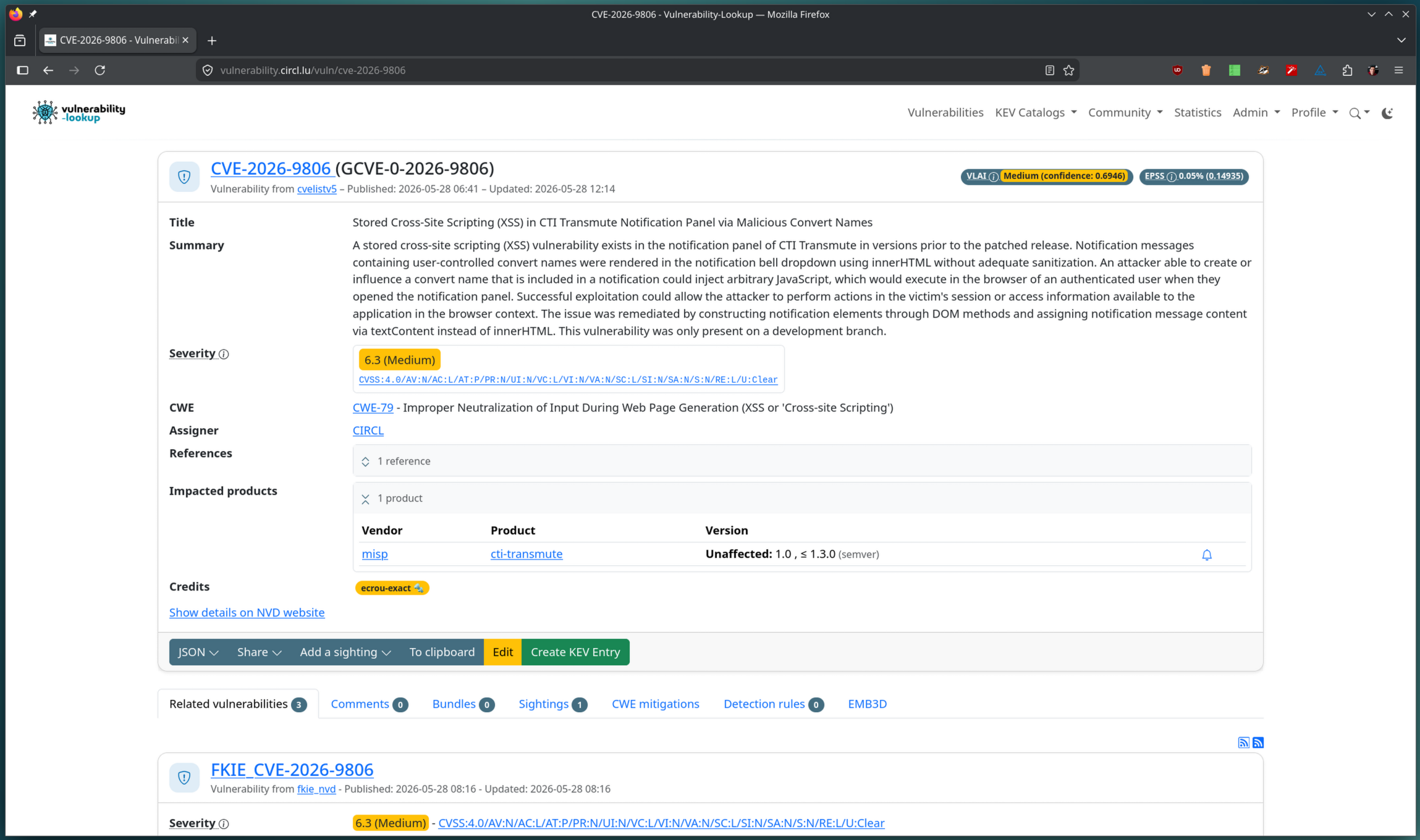Open the CVE-2026-9806 title link
This screenshot has height=840, width=1420.
271,168
